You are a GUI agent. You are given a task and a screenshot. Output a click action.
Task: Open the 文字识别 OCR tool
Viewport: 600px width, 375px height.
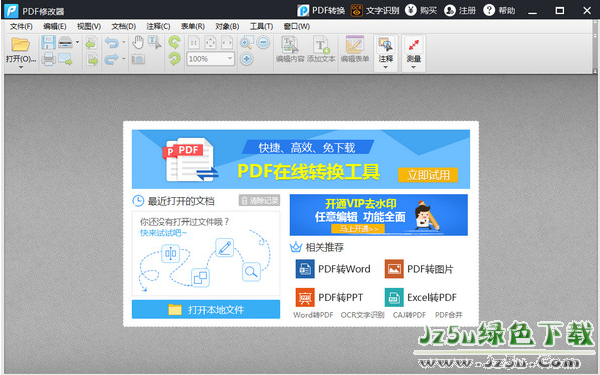coord(375,10)
